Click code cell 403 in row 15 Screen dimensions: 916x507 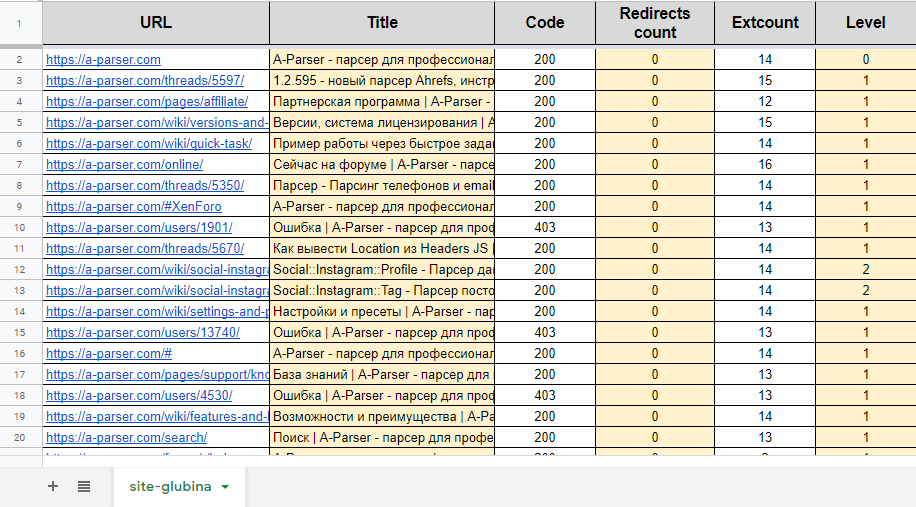point(544,333)
